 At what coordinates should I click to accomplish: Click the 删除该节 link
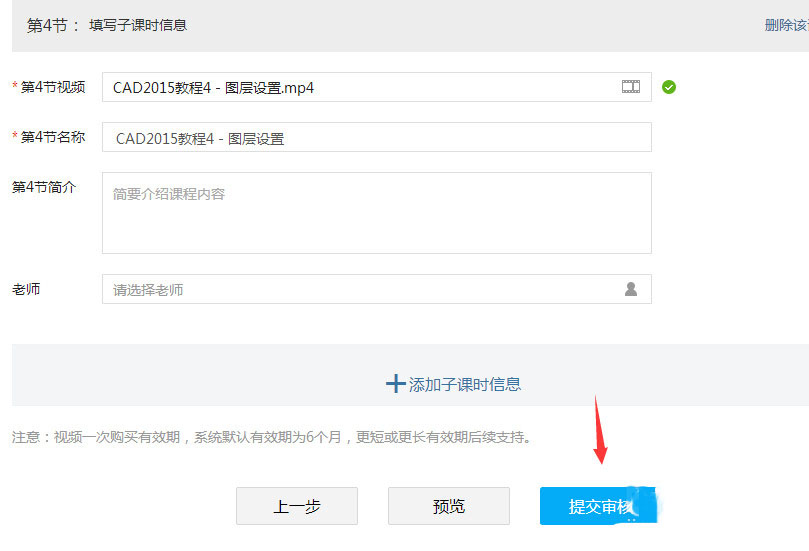point(786,25)
